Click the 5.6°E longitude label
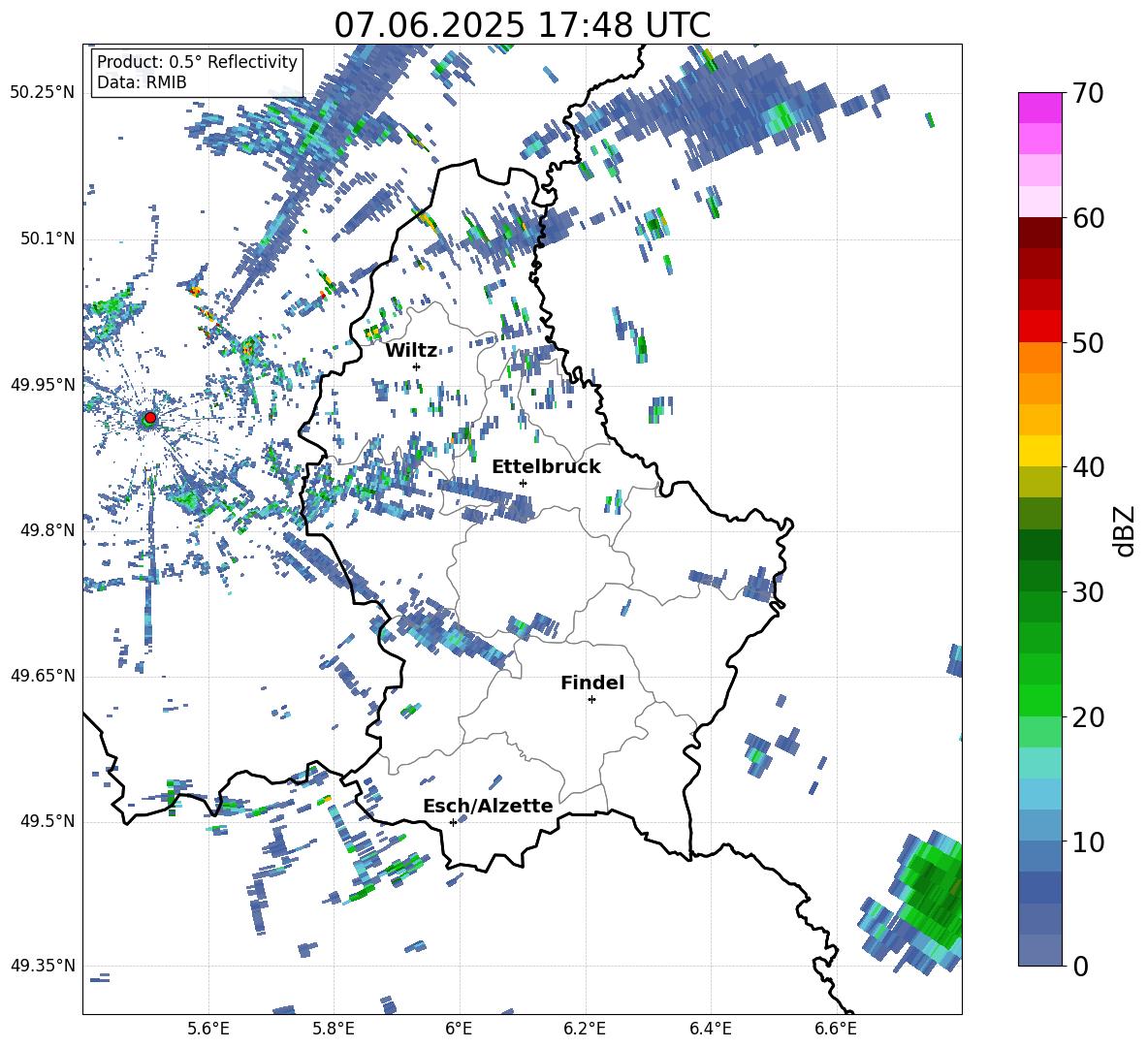Viewport: 1148px width, 1048px height. tap(208, 1029)
